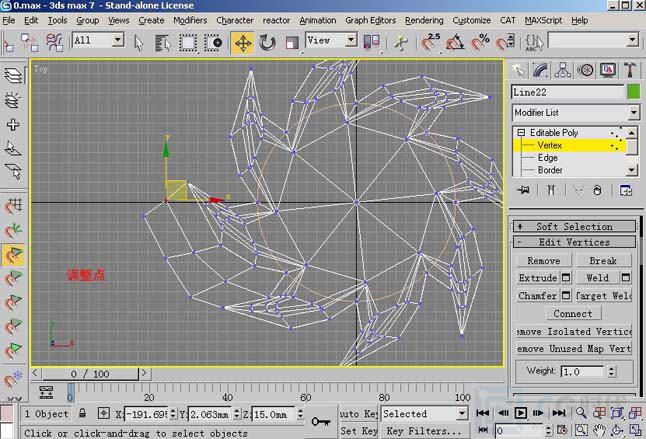Click Remove Isolated Vertices button
This screenshot has height=439, width=646.
(x=574, y=332)
